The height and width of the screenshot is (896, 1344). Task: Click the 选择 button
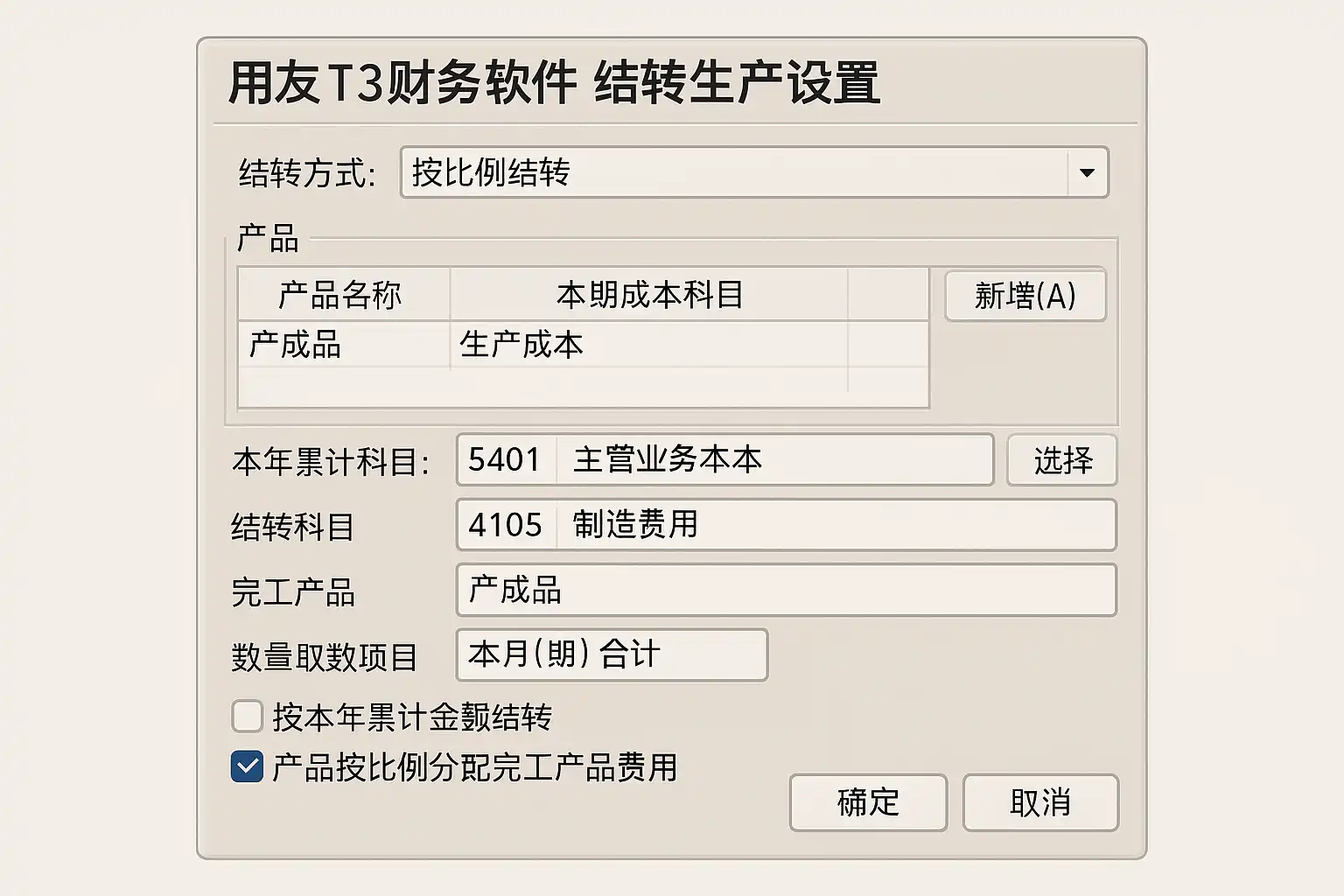[x=1062, y=460]
